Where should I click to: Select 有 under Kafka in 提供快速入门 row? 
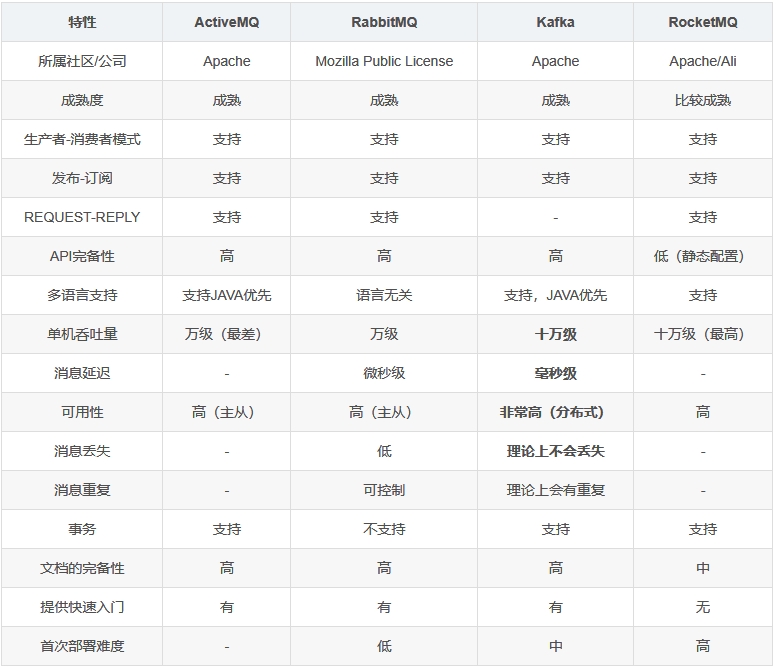(x=555, y=607)
